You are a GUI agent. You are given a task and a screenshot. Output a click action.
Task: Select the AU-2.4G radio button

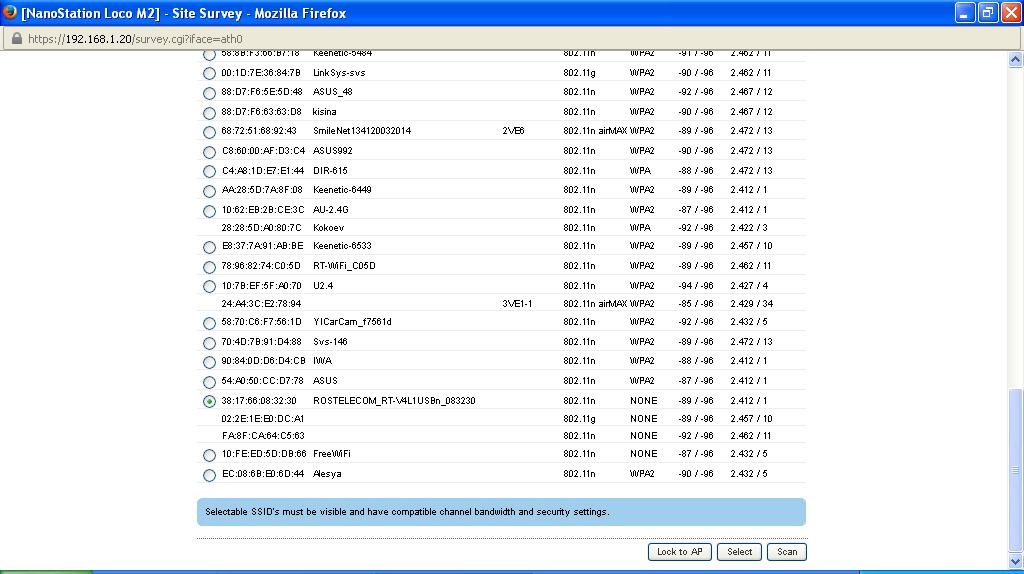coord(209,211)
